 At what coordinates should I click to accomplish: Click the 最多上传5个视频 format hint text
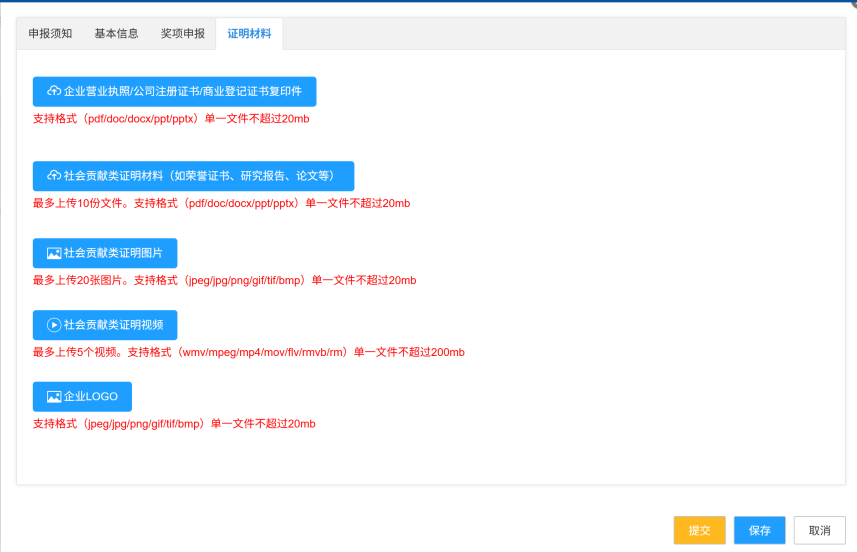[x=249, y=352]
